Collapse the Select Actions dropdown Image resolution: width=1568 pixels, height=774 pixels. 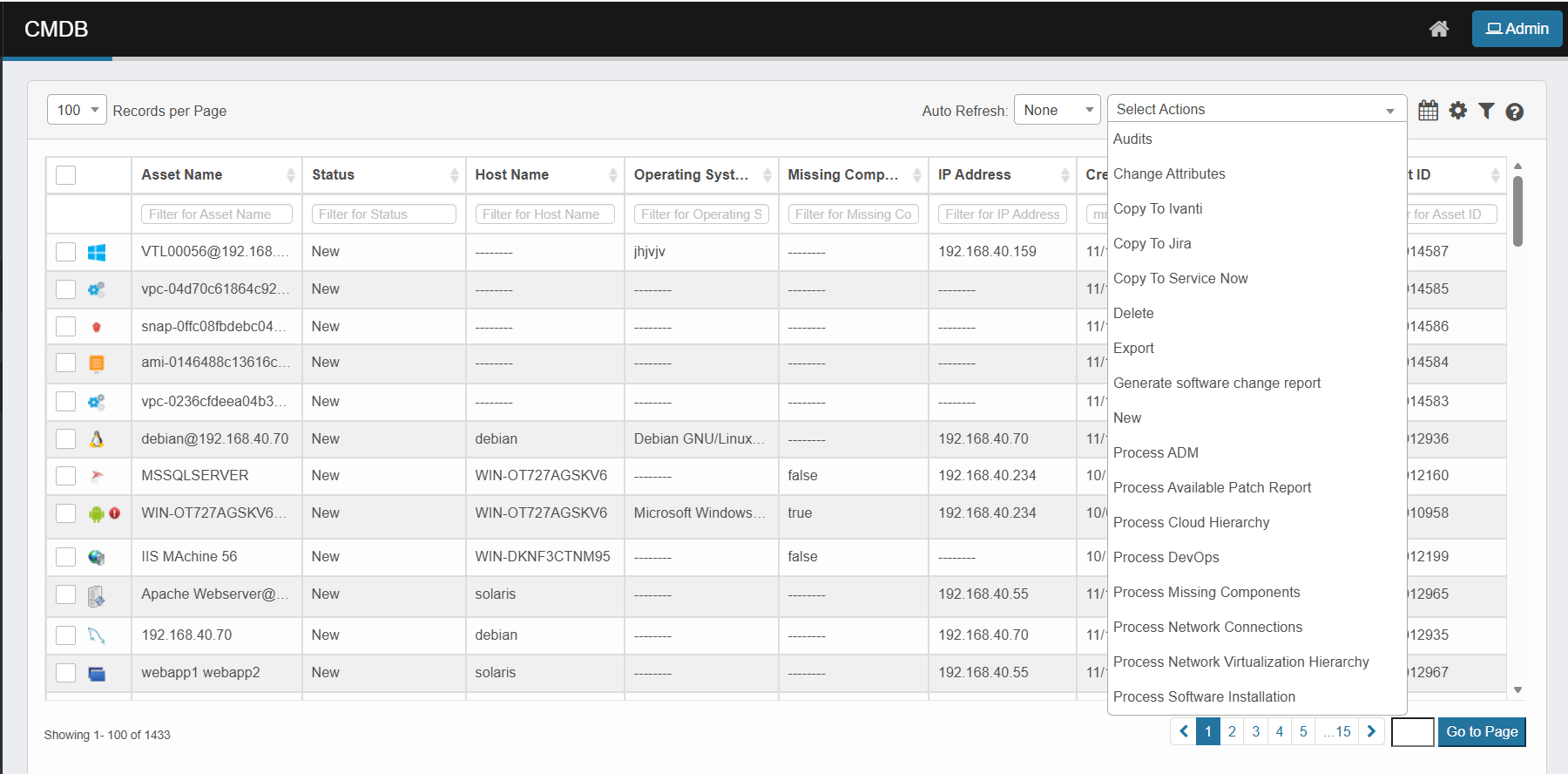1256,110
